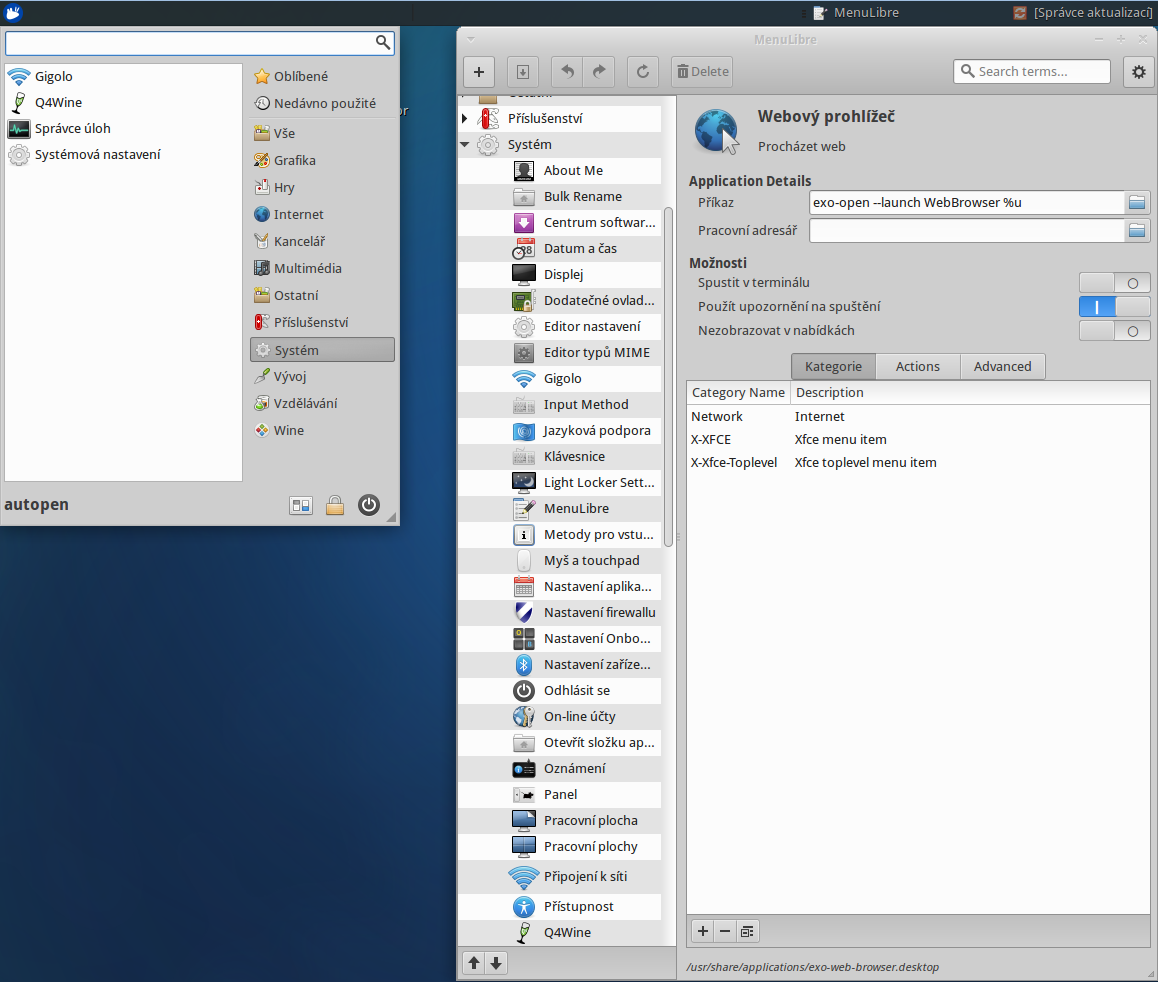Launch Q4Wine from Whisker menu list

[x=123, y=103]
